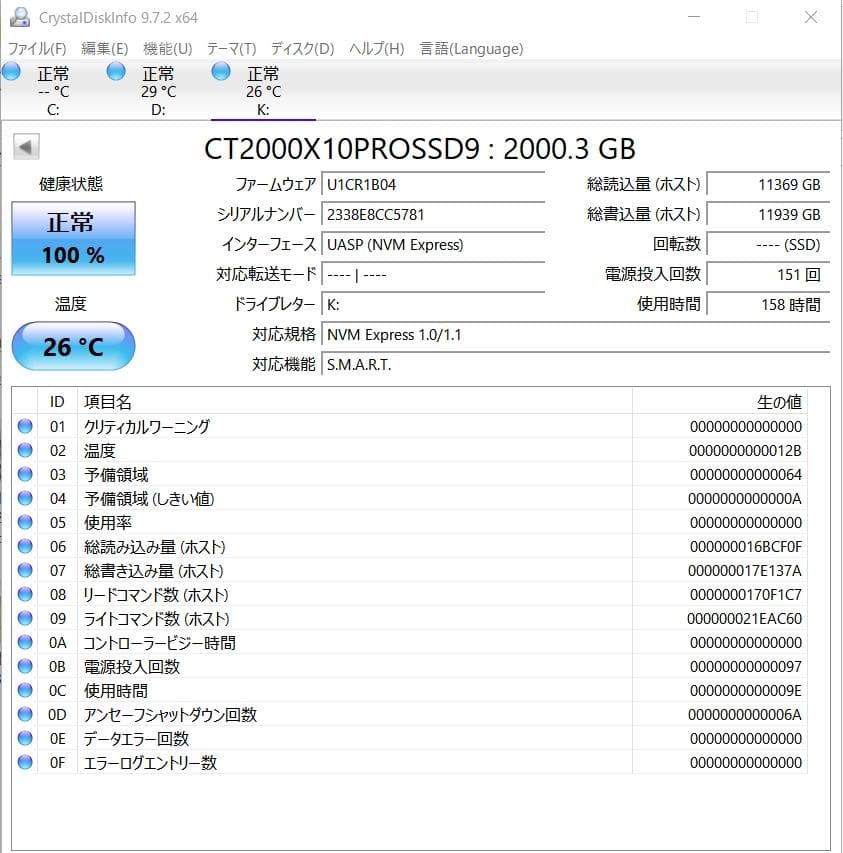Click the drive C: status indicator icon
The image size is (843, 853).
11,71
